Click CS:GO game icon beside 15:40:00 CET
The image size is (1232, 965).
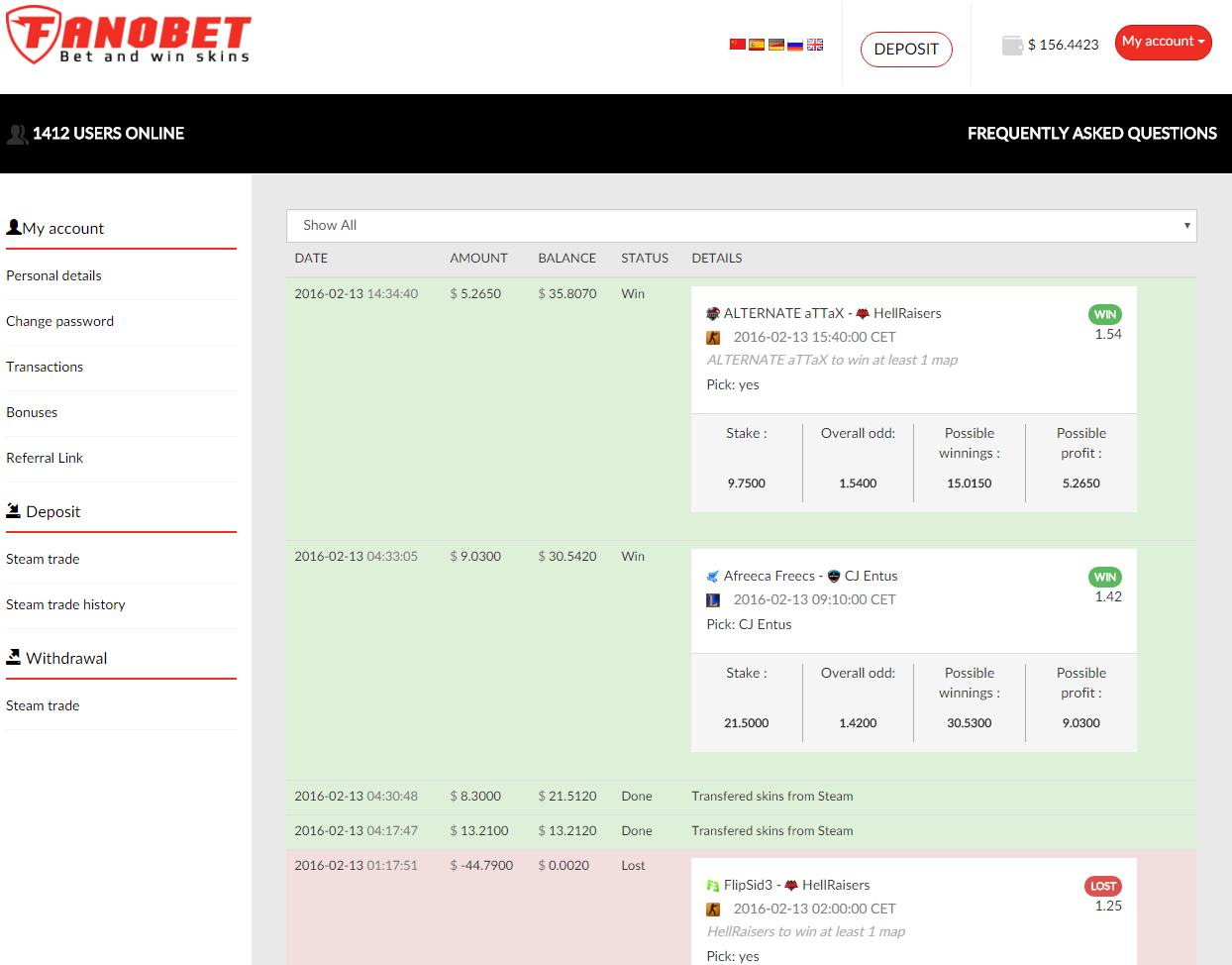pos(713,338)
